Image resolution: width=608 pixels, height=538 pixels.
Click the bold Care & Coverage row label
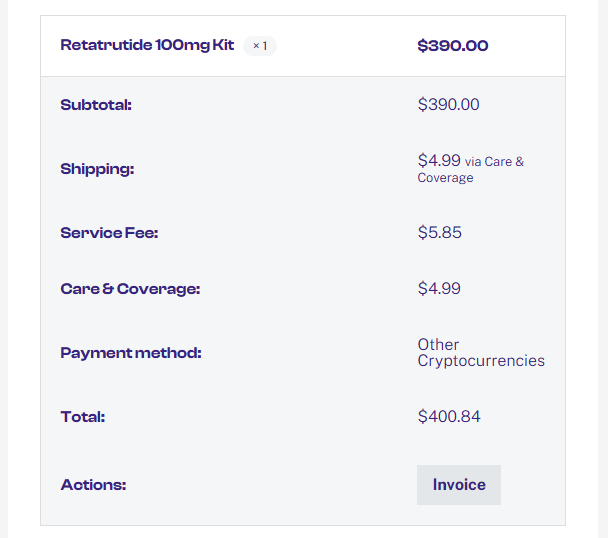pos(130,289)
